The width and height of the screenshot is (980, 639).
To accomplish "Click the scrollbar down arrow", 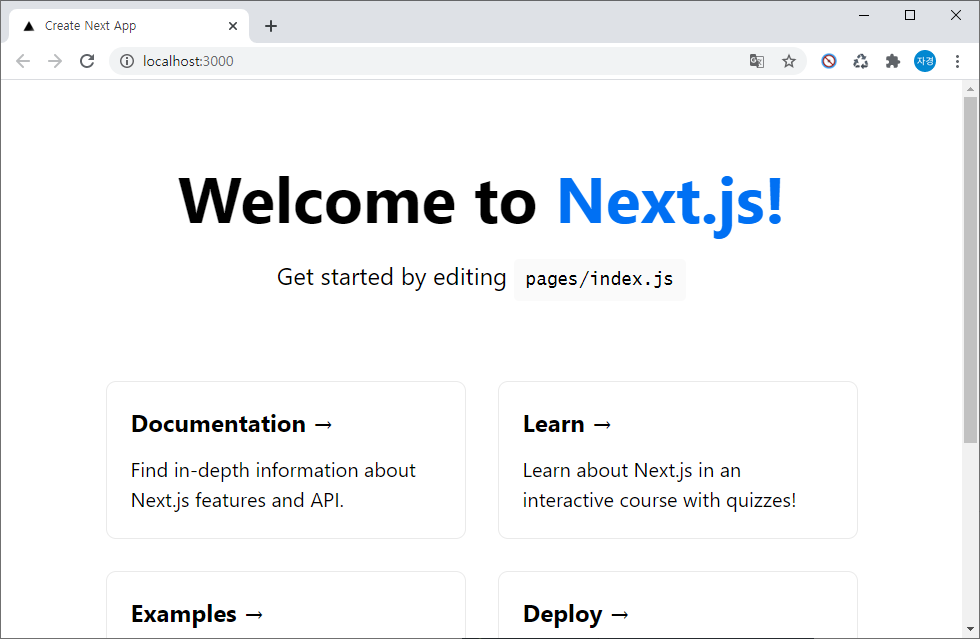I will point(970,629).
